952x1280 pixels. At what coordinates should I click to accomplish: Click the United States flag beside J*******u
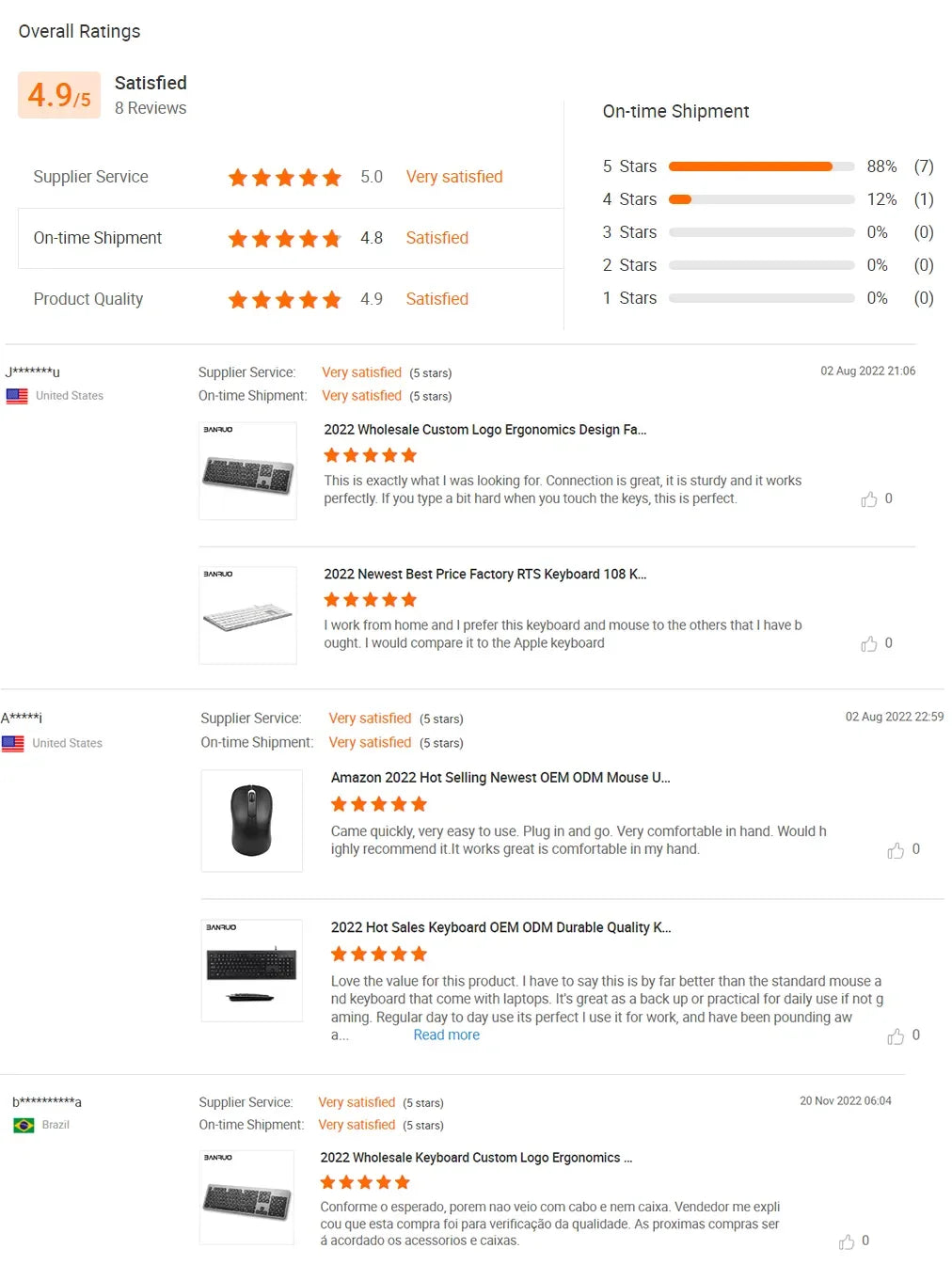[x=17, y=396]
